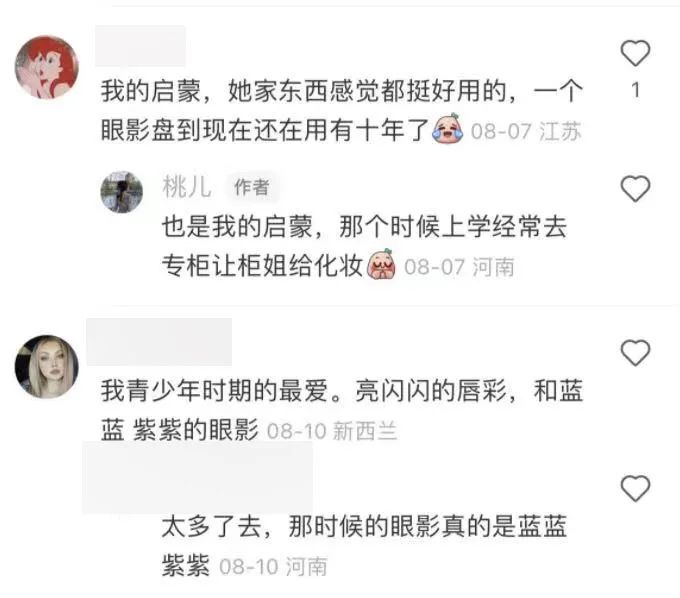Open the red-haired mermaid avatar profile
Viewport: 680px width, 598px height.
pyautogui.click(x=47, y=68)
